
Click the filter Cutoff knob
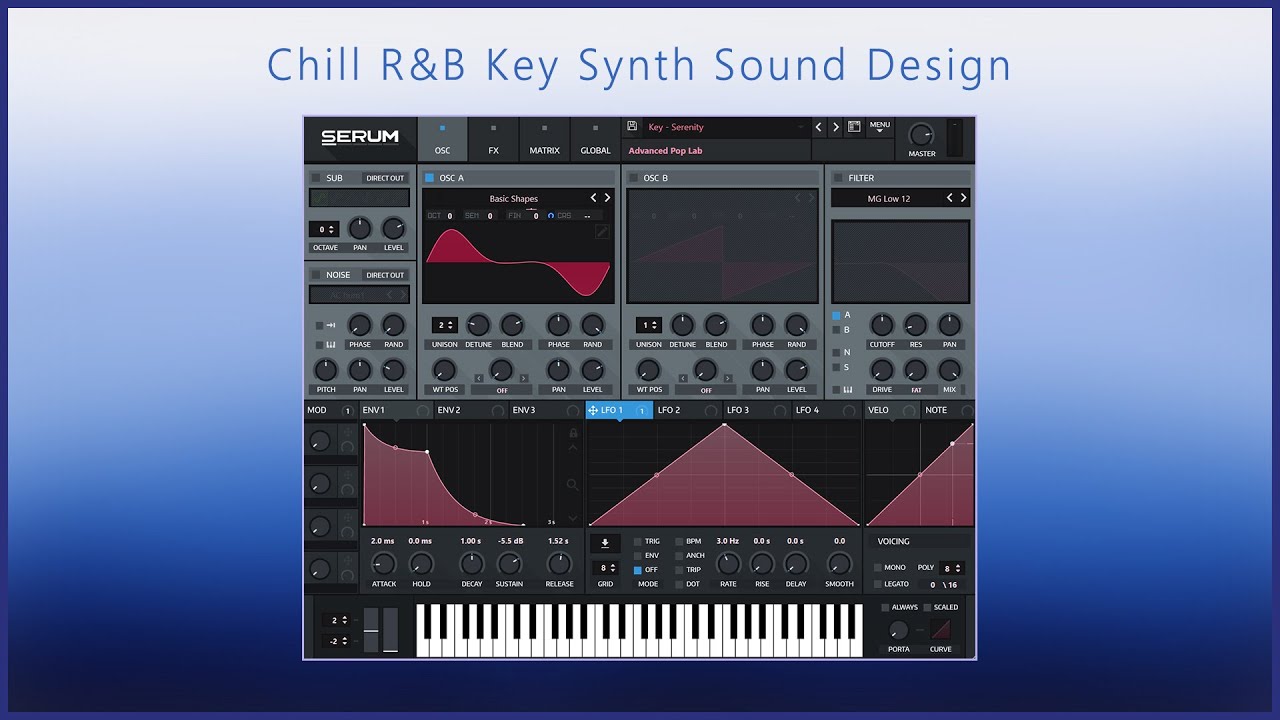point(881,324)
